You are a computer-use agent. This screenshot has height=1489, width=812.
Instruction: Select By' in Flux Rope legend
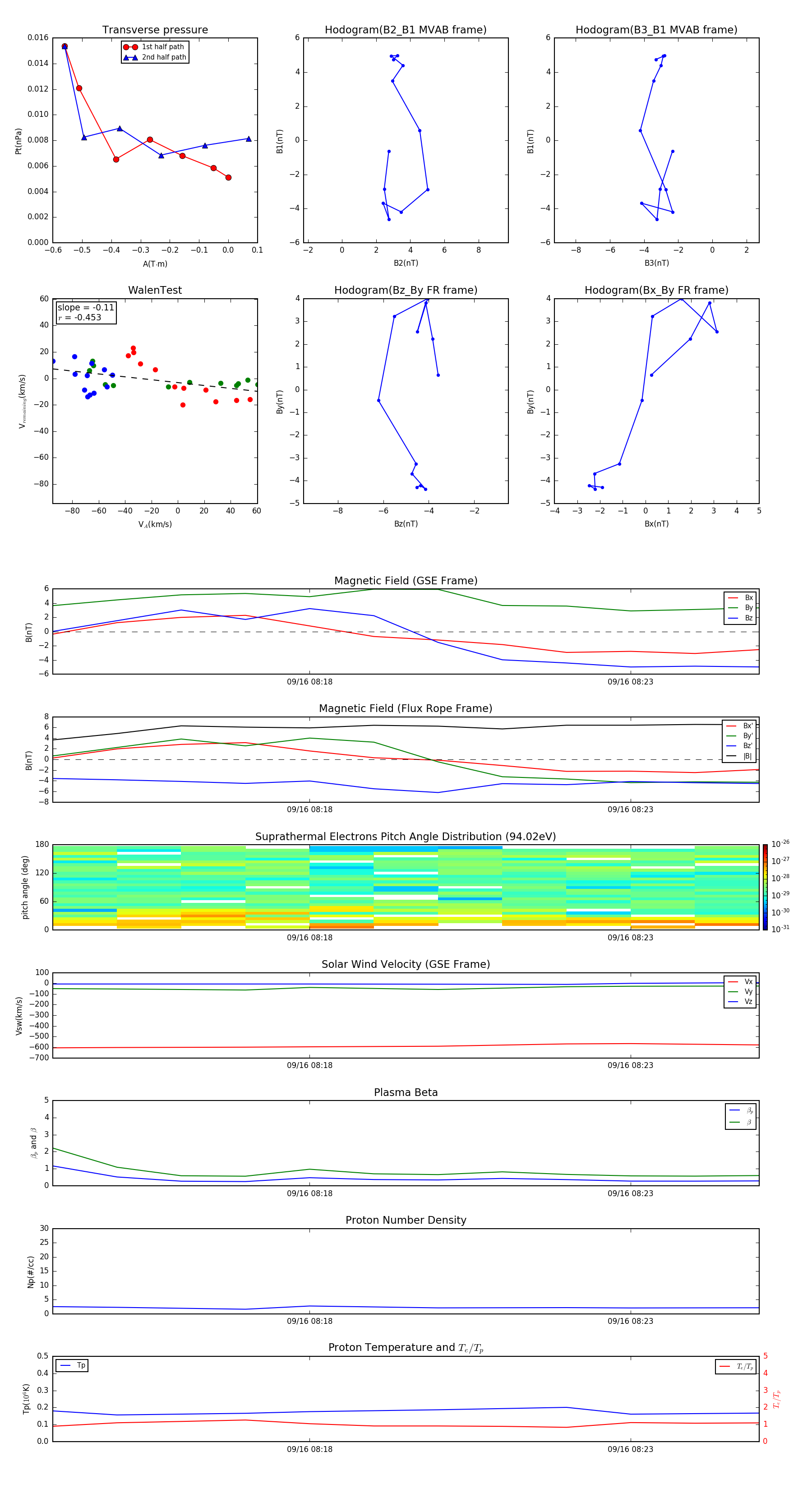739,736
